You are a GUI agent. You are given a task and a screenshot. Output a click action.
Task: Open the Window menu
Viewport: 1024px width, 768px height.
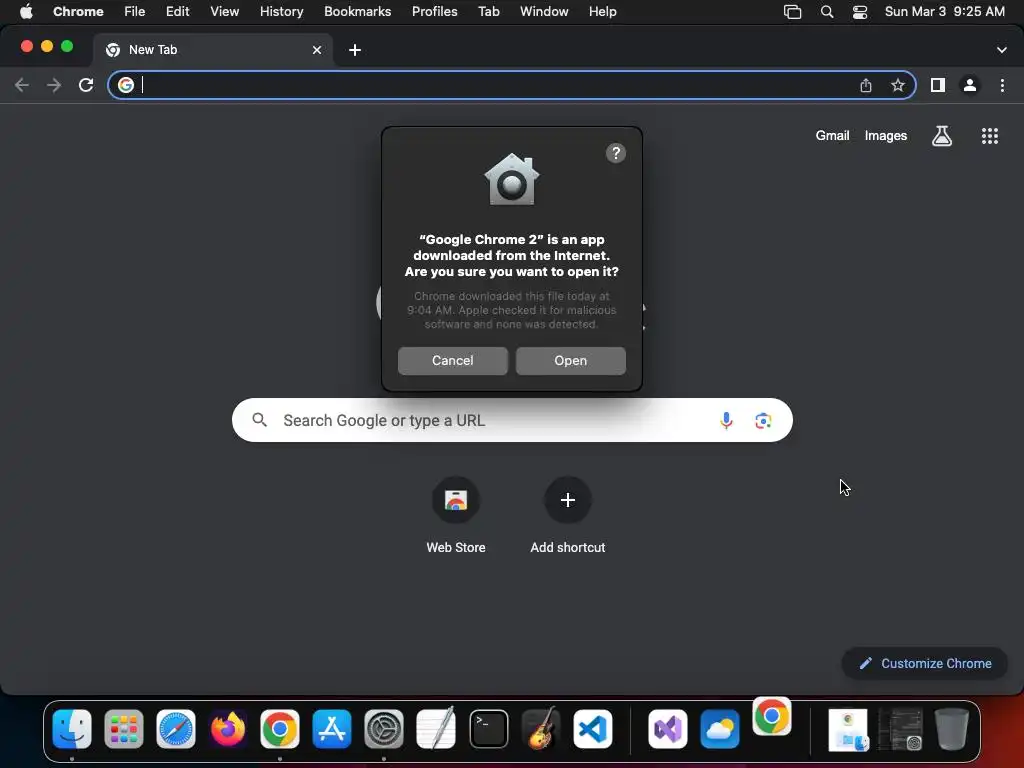click(x=544, y=12)
